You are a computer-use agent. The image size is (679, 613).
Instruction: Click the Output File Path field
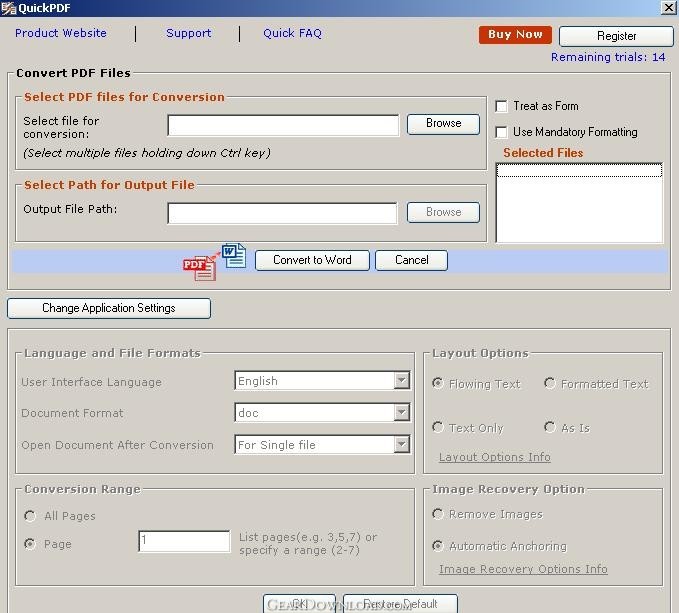point(282,213)
